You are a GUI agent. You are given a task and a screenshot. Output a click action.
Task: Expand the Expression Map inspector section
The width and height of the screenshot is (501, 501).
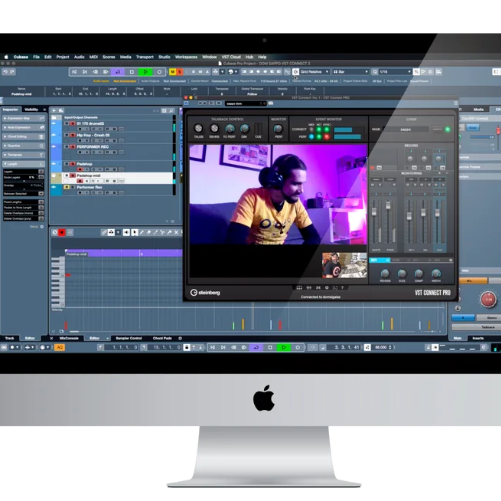(x=23, y=118)
